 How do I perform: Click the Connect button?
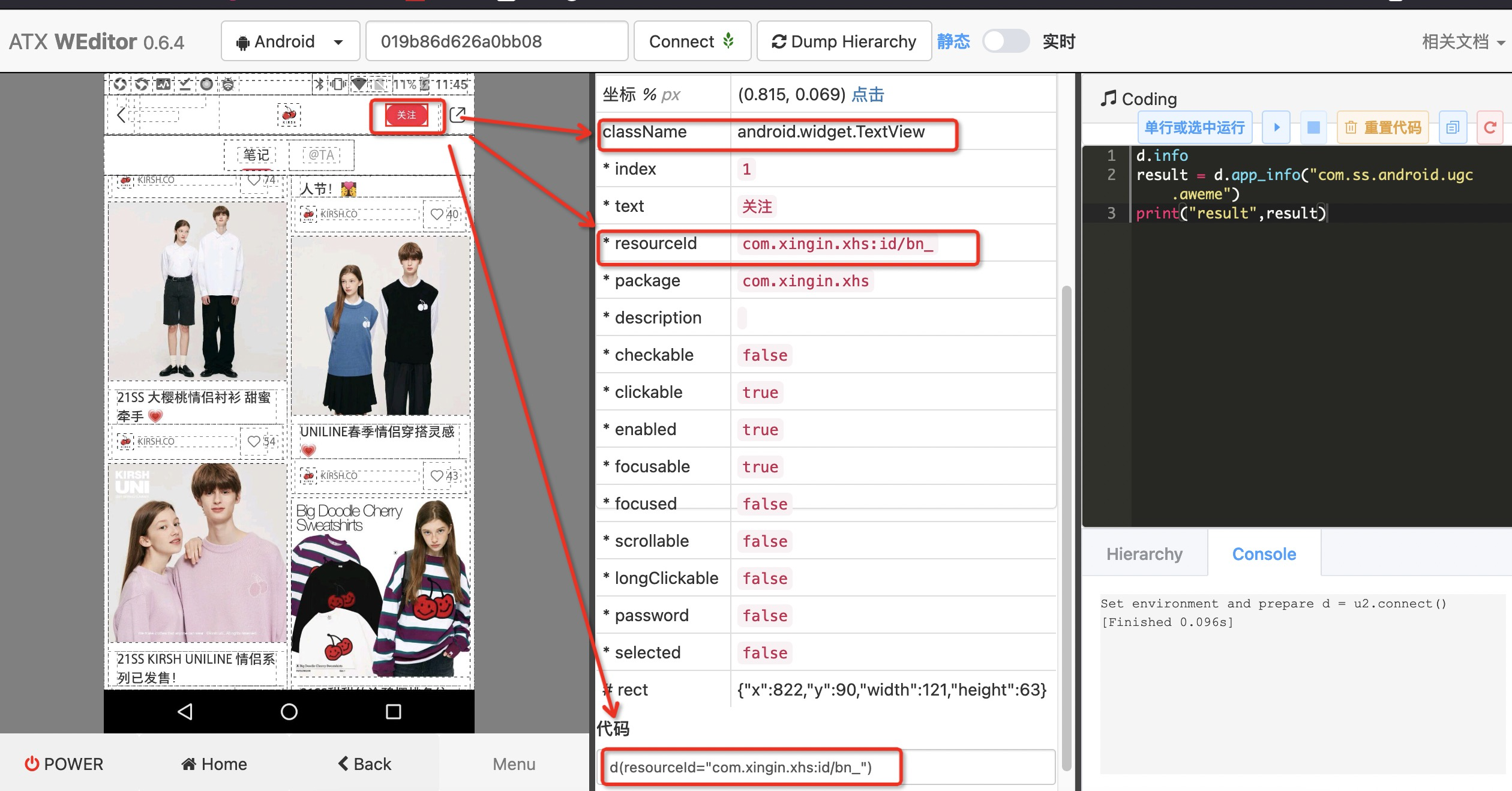point(692,41)
